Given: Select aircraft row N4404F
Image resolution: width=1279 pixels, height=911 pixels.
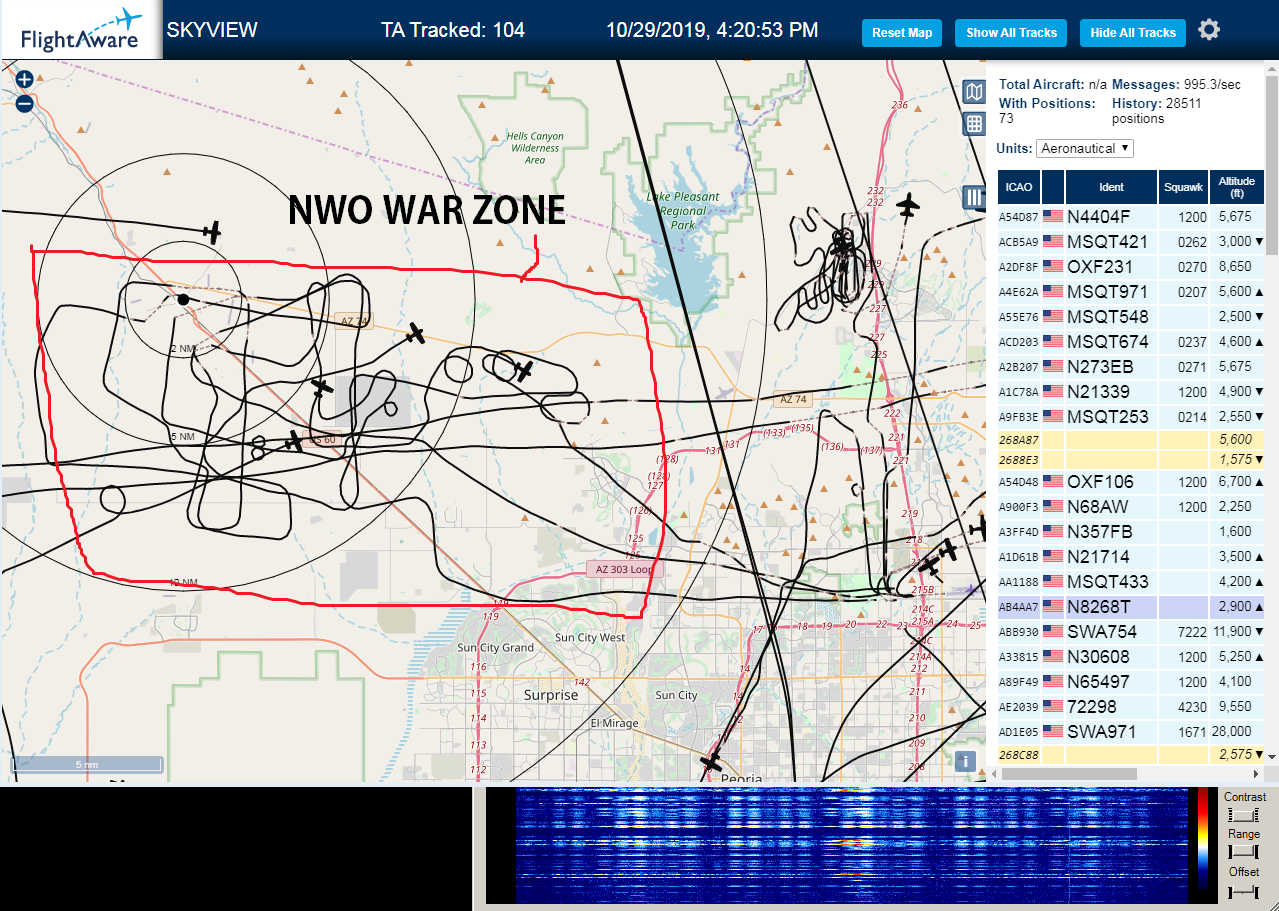Looking at the screenshot, I should [x=1131, y=216].
